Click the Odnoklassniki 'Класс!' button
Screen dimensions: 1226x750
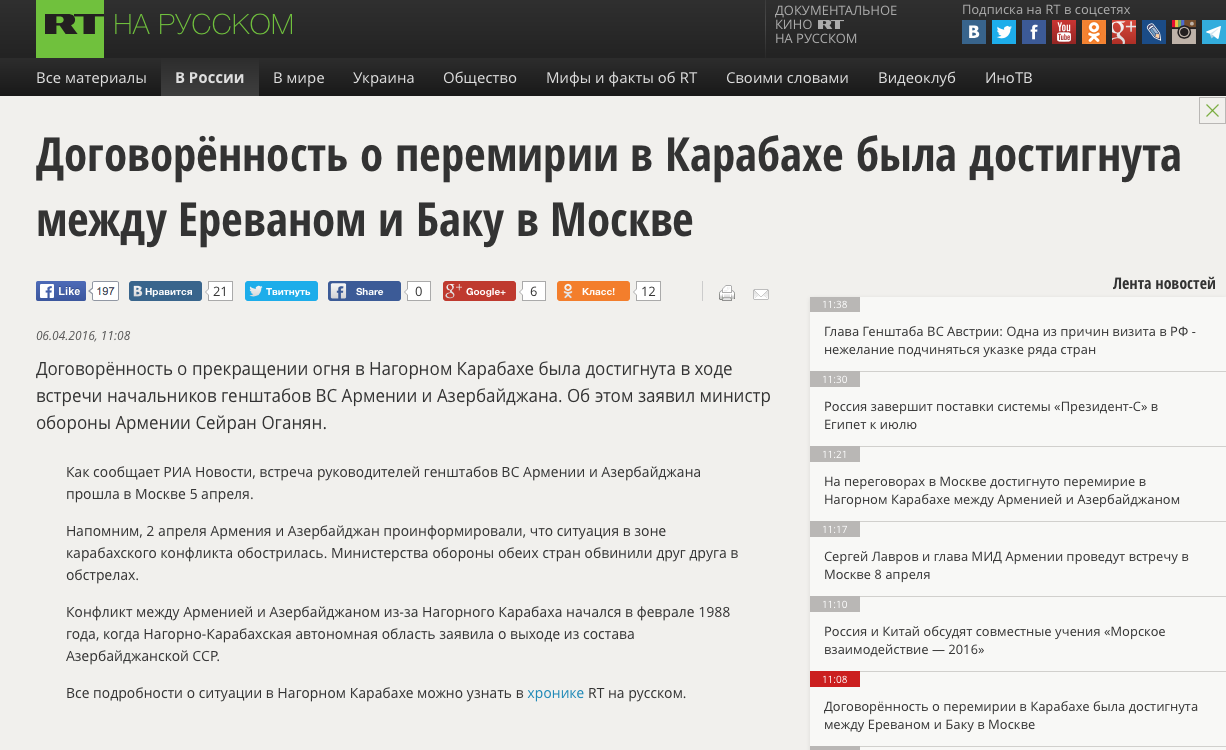pyautogui.click(x=593, y=291)
